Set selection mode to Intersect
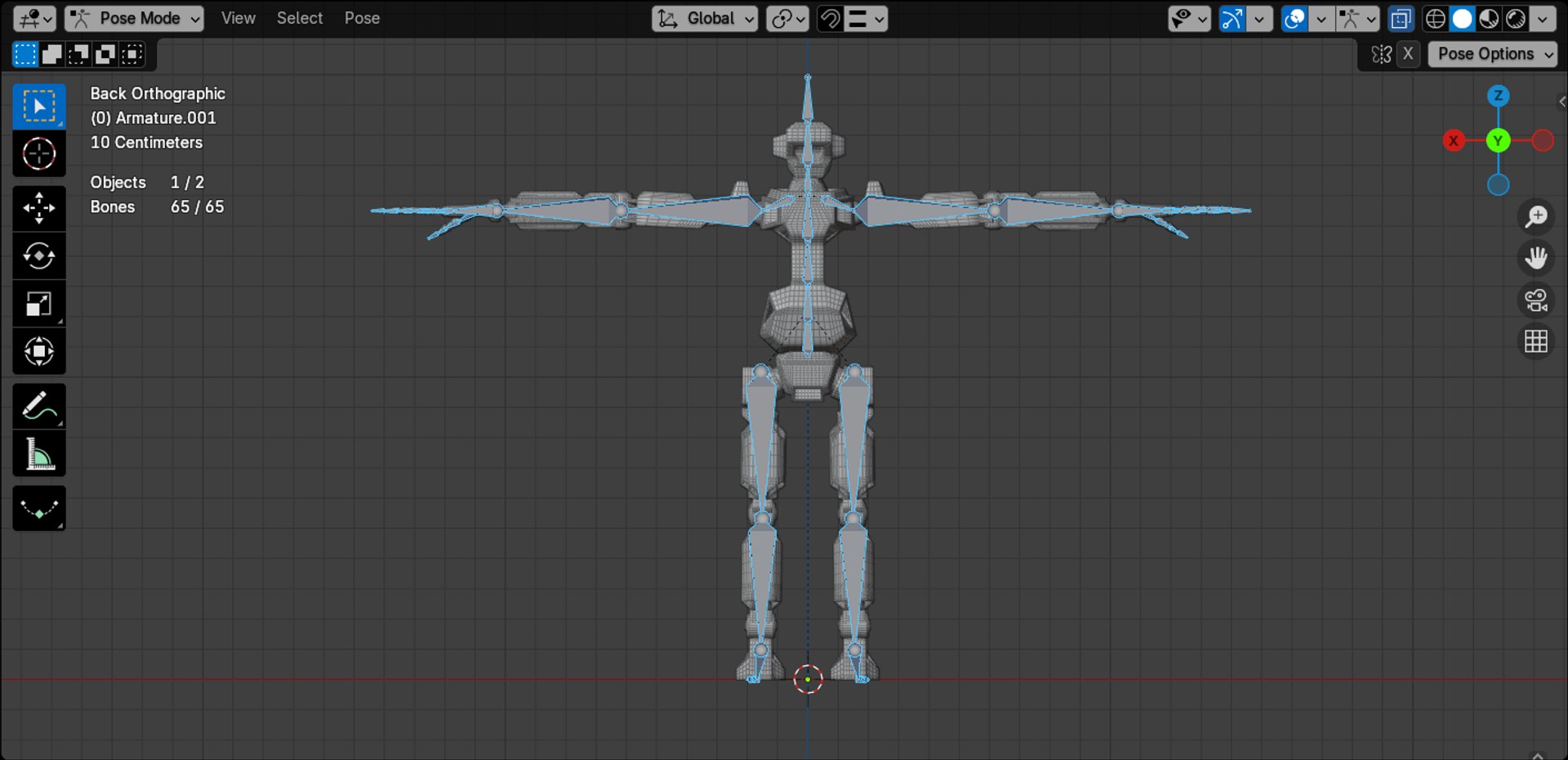 pyautogui.click(x=132, y=55)
